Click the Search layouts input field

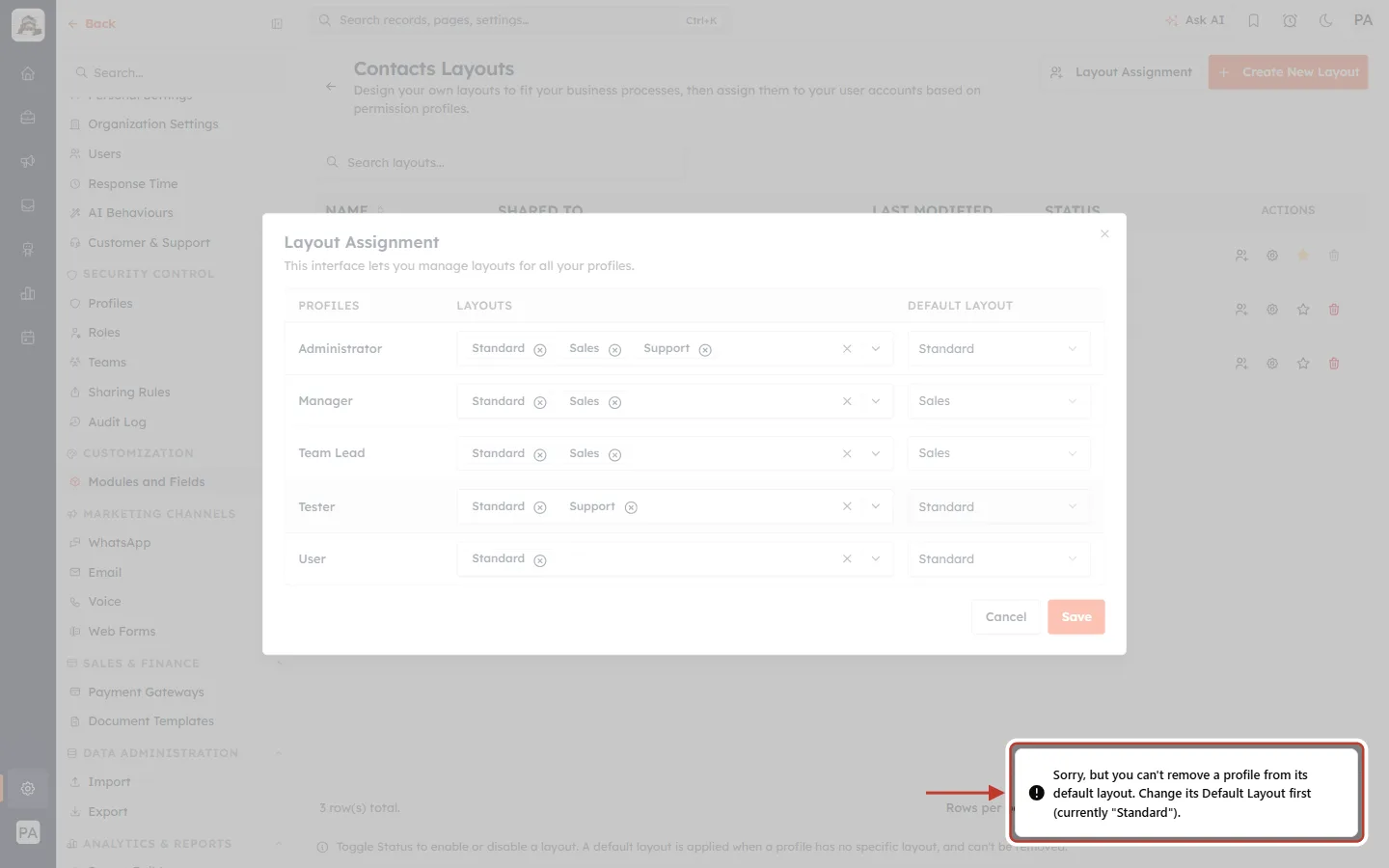coord(502,163)
